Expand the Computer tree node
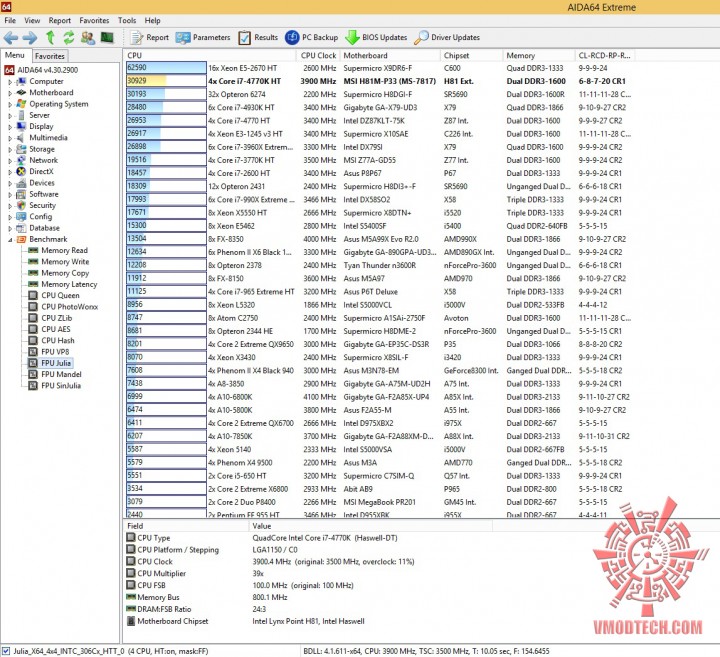This screenshot has width=720, height=657. [10, 82]
